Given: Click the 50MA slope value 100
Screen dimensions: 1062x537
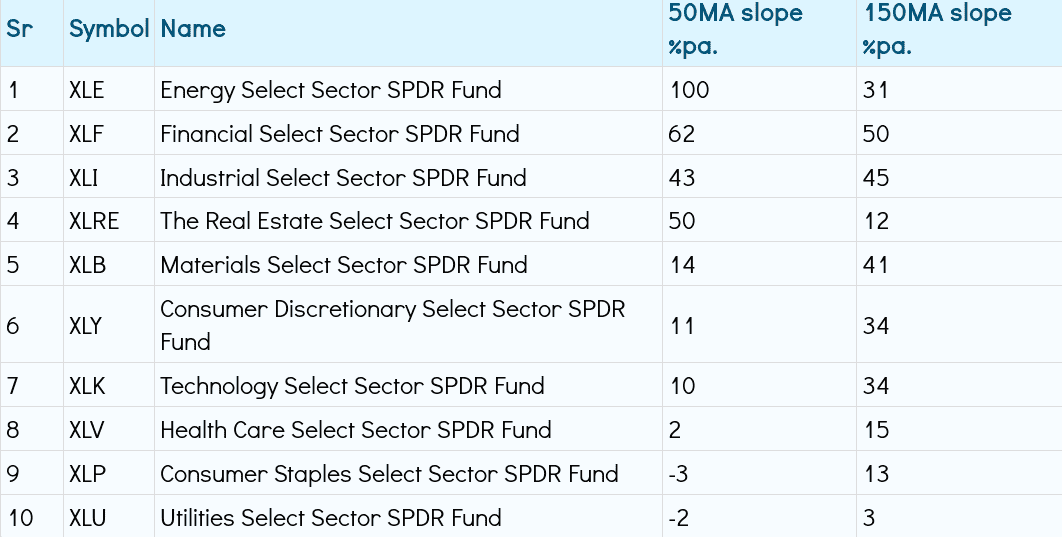Looking at the screenshot, I should click(x=689, y=90).
